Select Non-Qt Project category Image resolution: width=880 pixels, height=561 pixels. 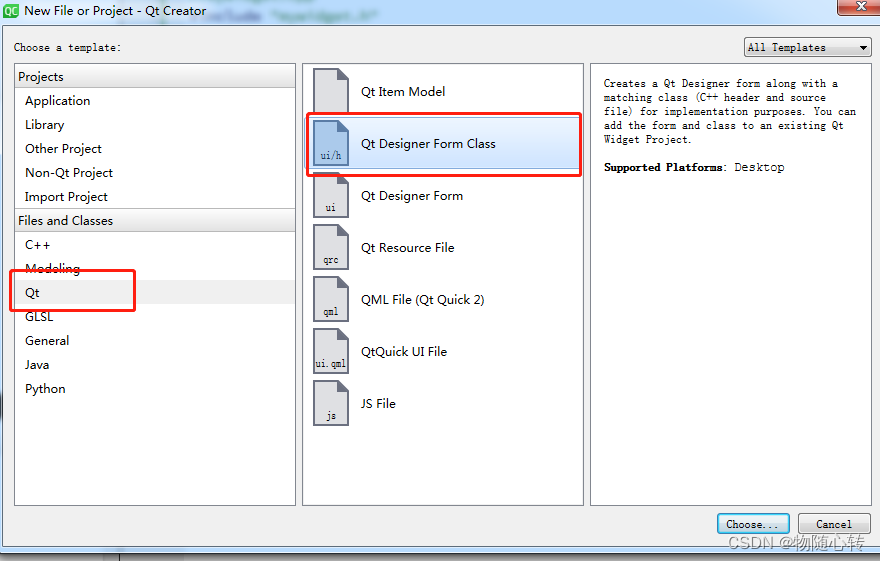(x=154, y=173)
